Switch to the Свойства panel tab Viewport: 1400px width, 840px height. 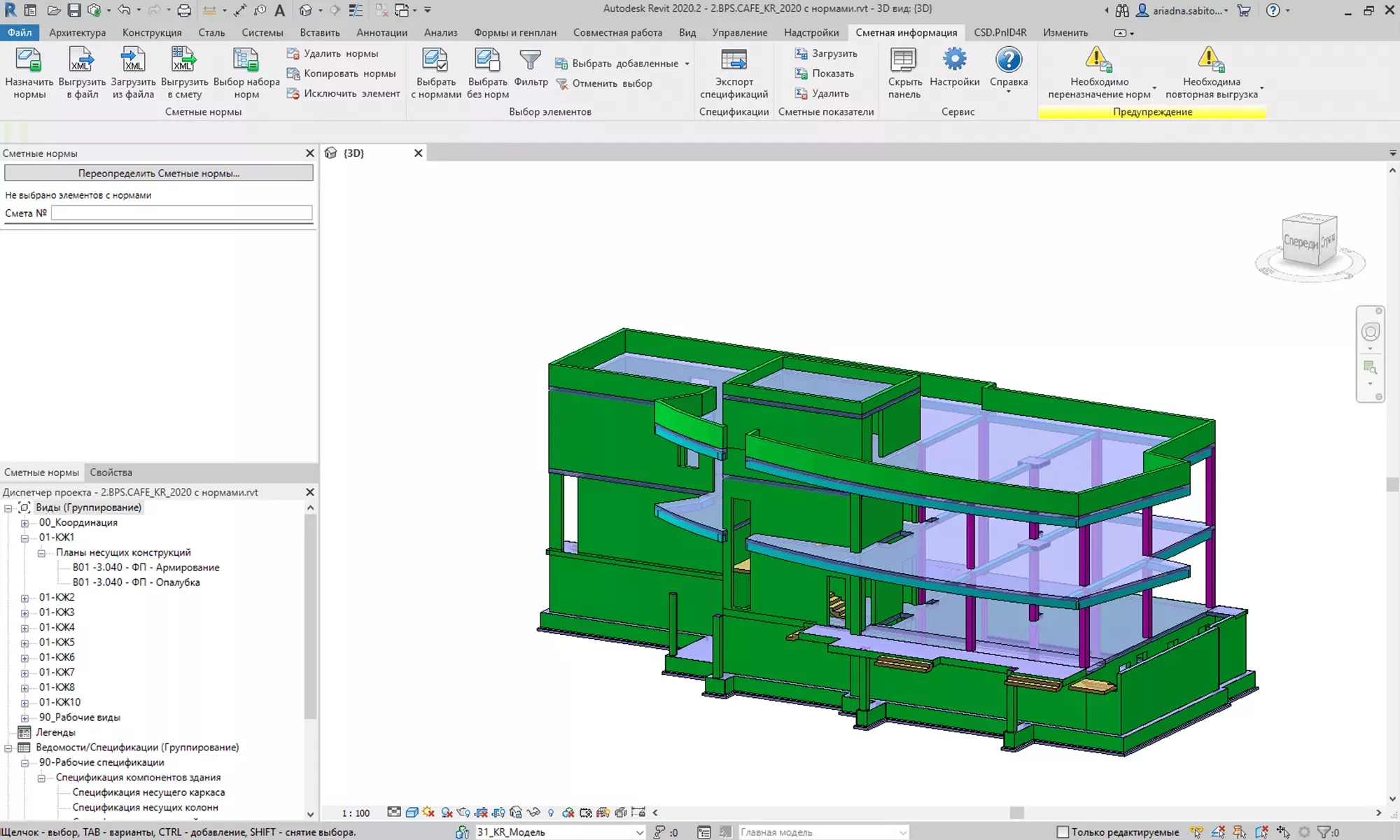111,472
